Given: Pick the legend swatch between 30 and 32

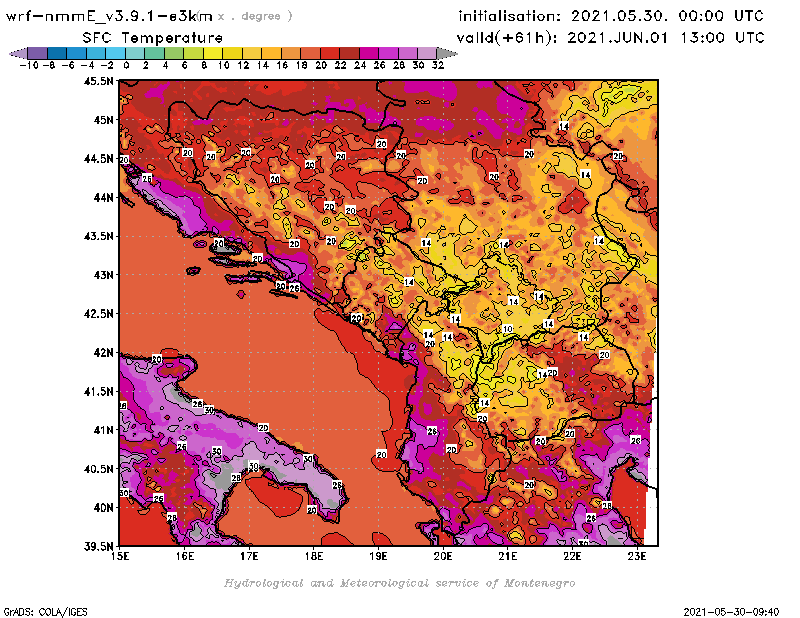Looking at the screenshot, I should [x=427, y=53].
